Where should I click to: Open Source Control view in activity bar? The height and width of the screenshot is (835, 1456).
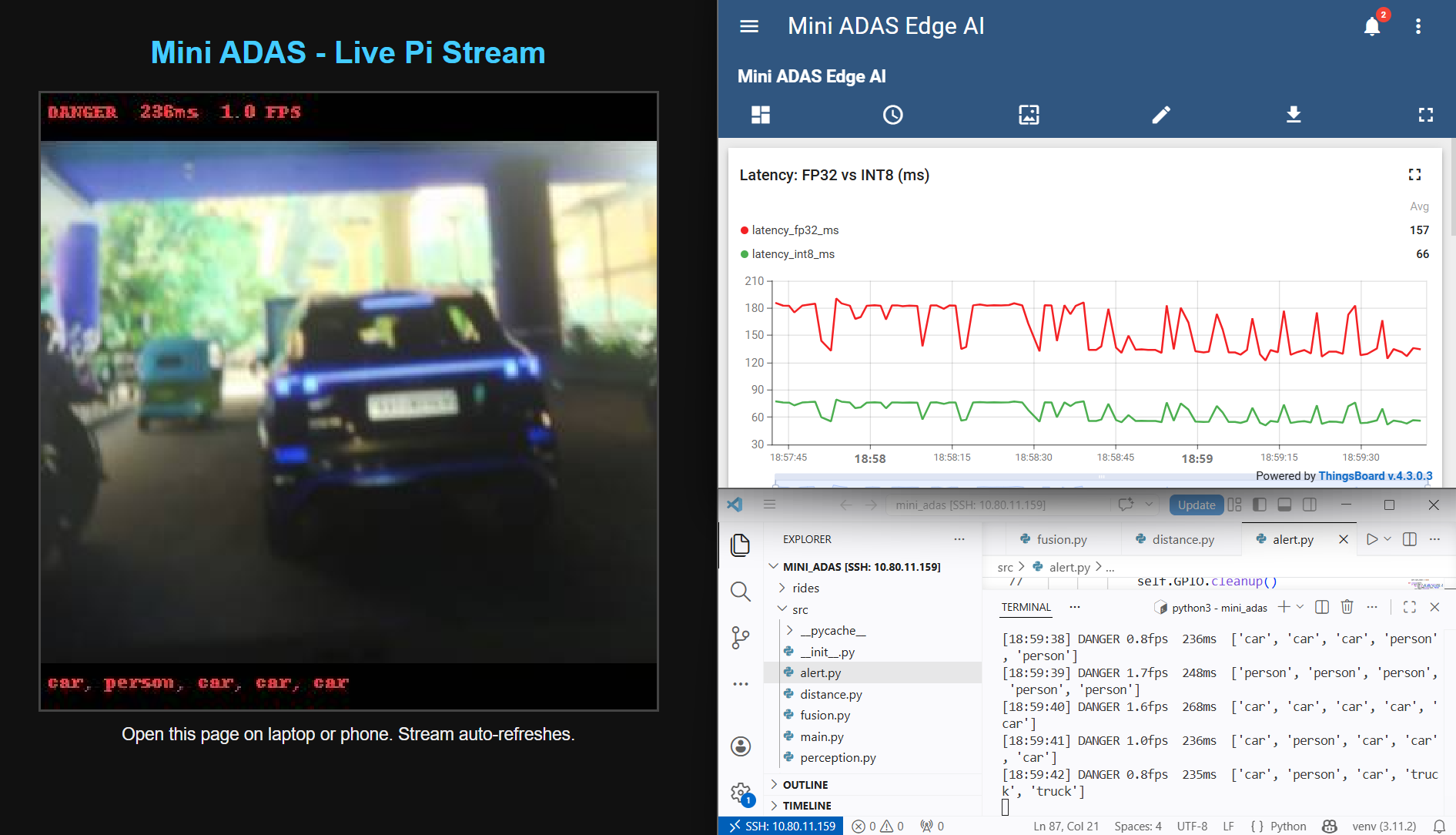pyautogui.click(x=740, y=638)
